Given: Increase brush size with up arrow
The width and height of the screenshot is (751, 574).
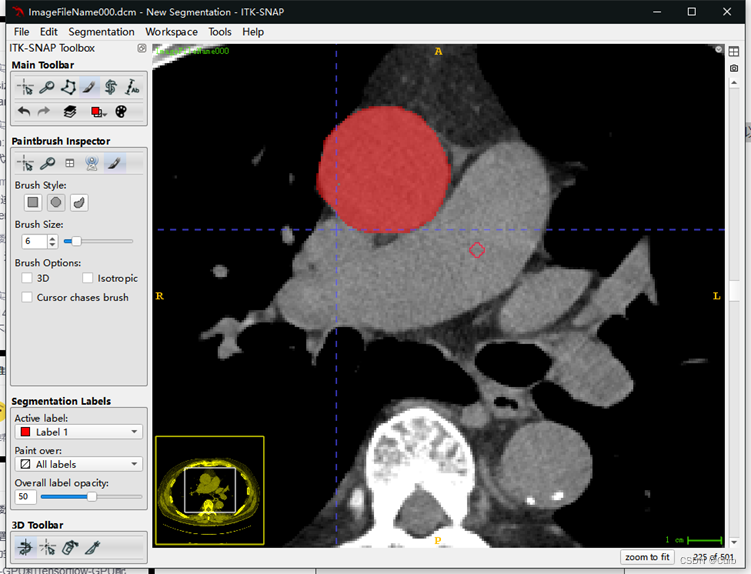Looking at the screenshot, I should click(x=52, y=238).
